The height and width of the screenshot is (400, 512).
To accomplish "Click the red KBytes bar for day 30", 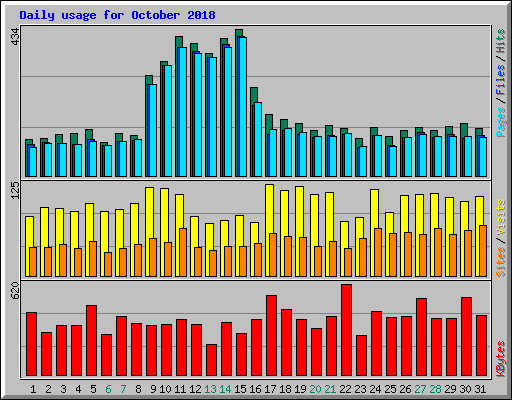I will coord(466,337).
